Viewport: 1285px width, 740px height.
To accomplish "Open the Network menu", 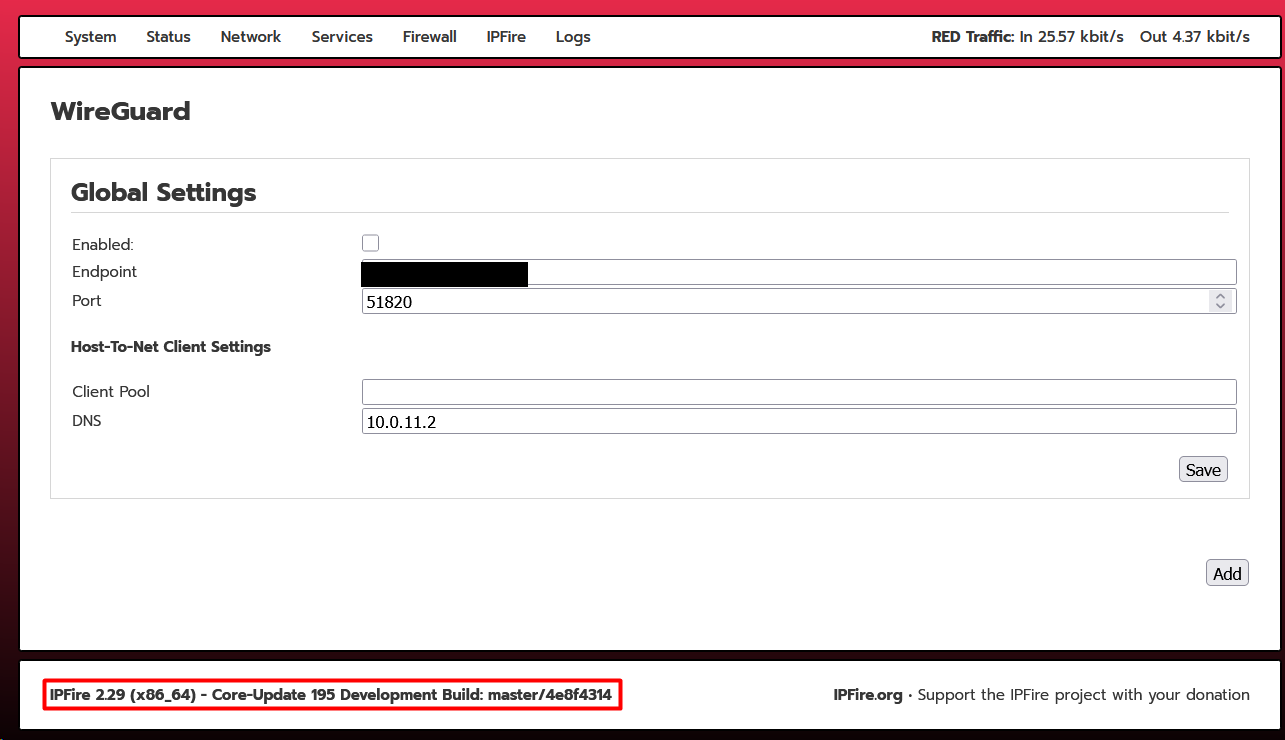I will [x=251, y=37].
